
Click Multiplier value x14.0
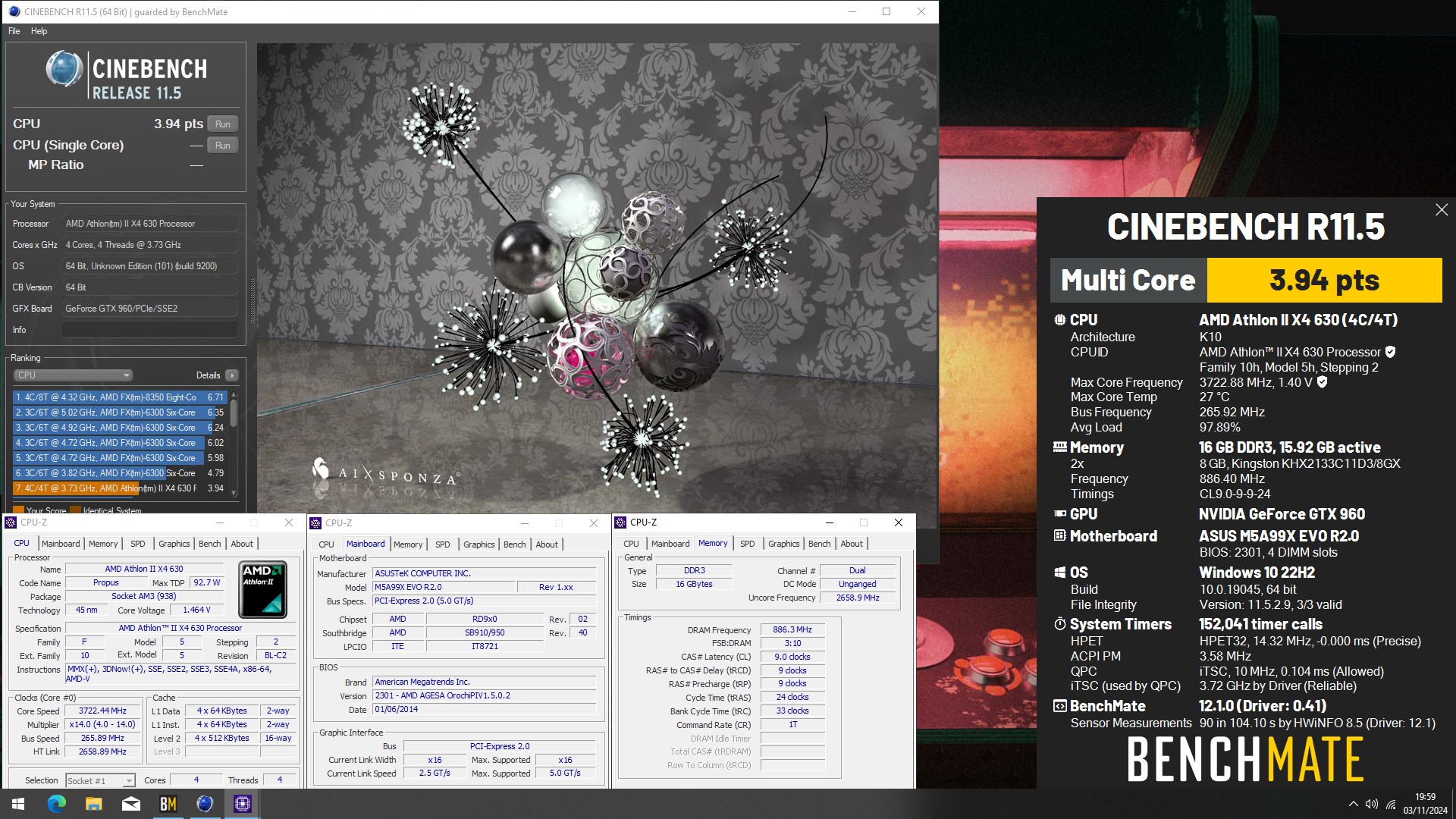point(103,725)
